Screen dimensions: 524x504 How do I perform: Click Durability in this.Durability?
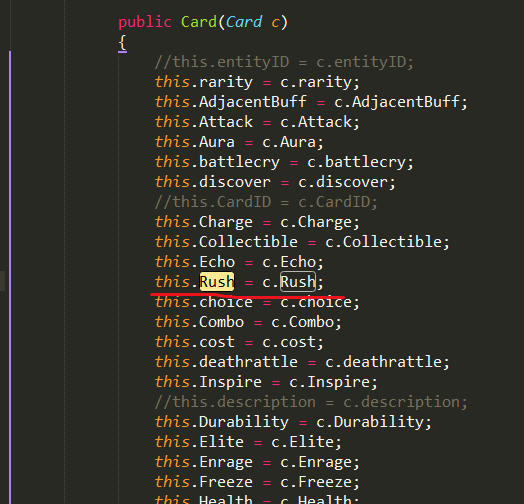(244, 422)
